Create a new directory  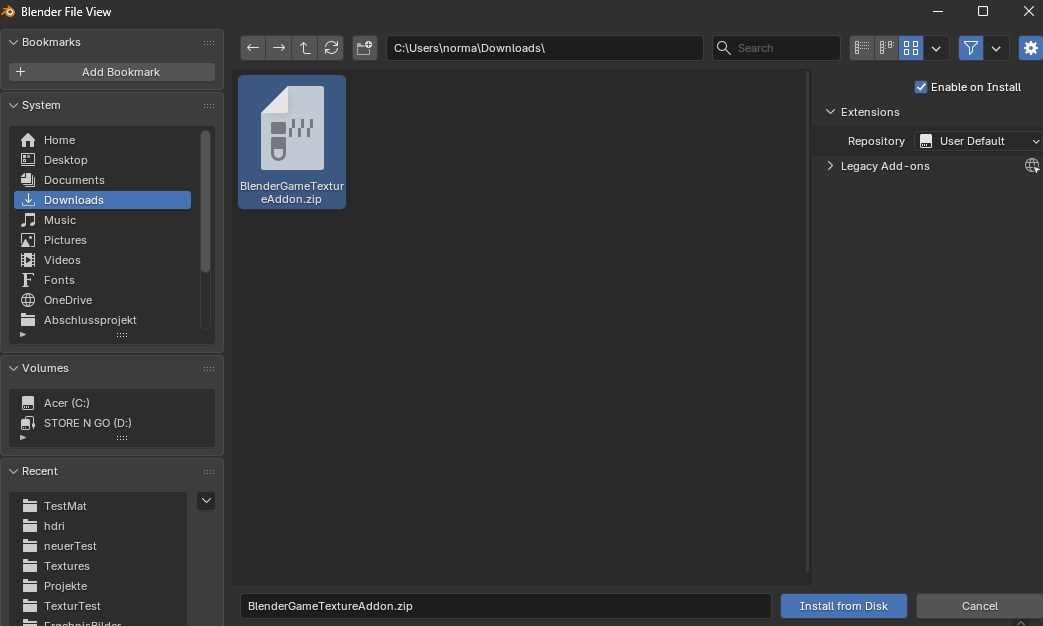point(365,48)
